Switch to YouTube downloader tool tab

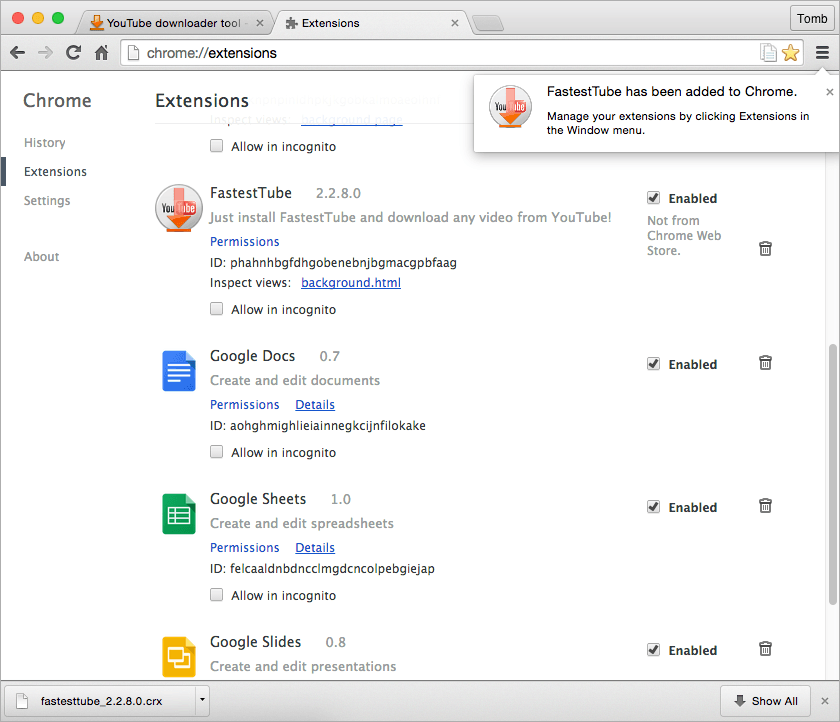(174, 23)
